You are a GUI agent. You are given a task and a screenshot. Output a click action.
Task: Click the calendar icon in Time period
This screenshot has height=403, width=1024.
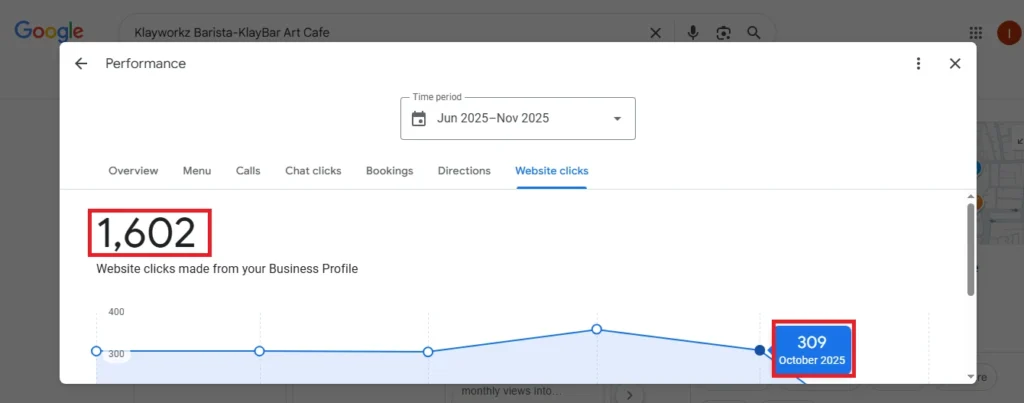point(419,119)
